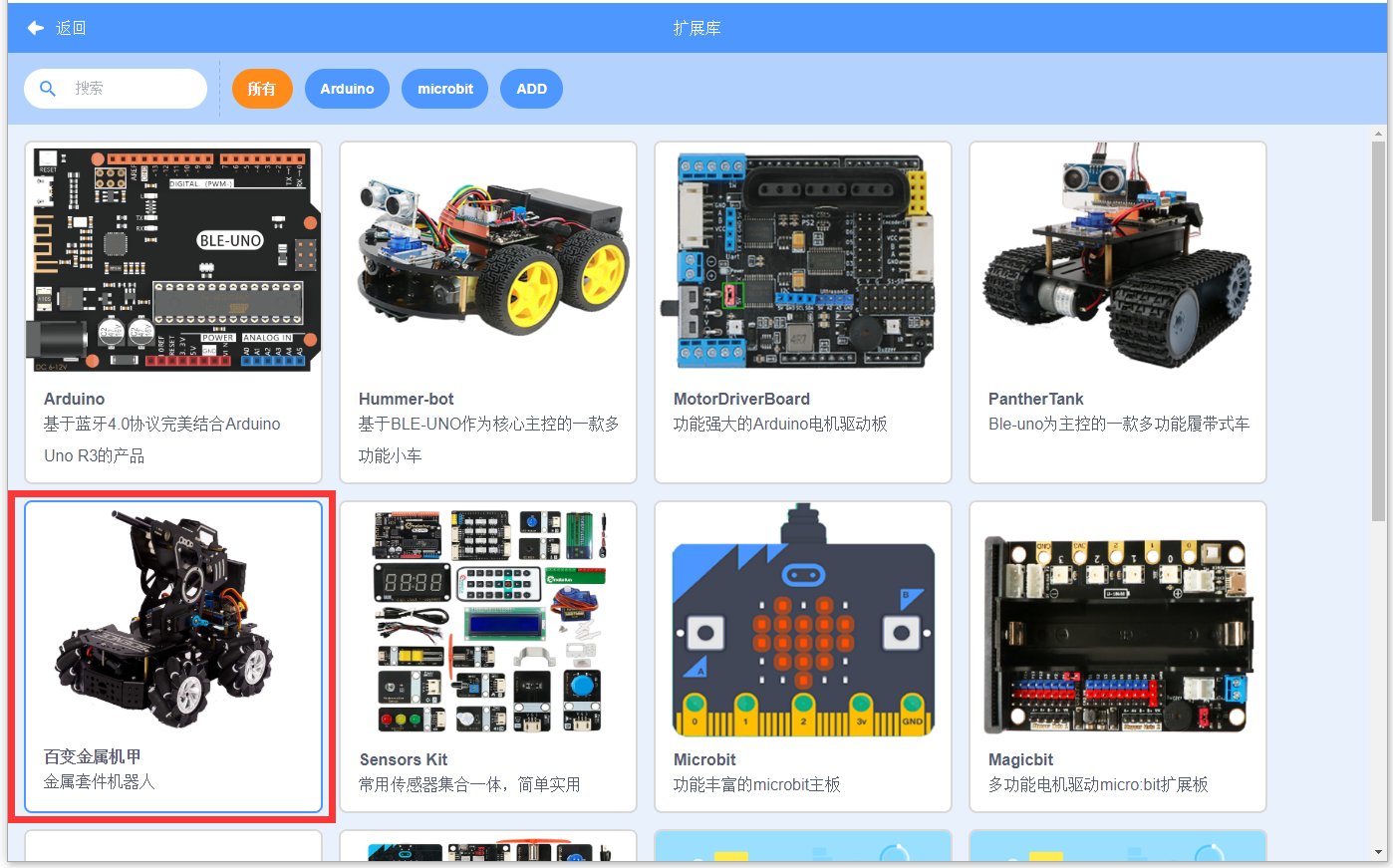Choose the Microbit board icon
This screenshot has height=868, width=1393.
pos(803,623)
